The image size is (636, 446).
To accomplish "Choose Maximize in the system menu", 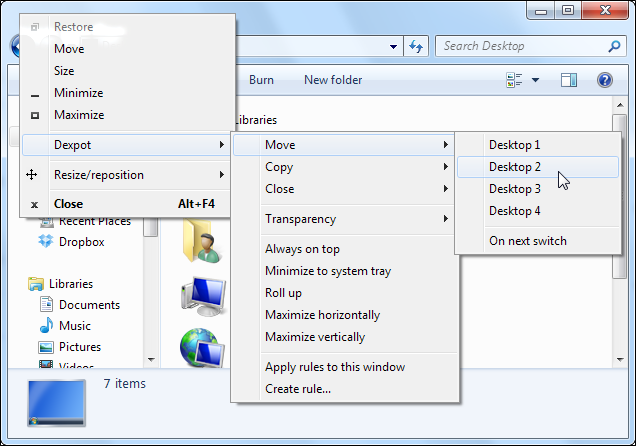I will point(126,115).
